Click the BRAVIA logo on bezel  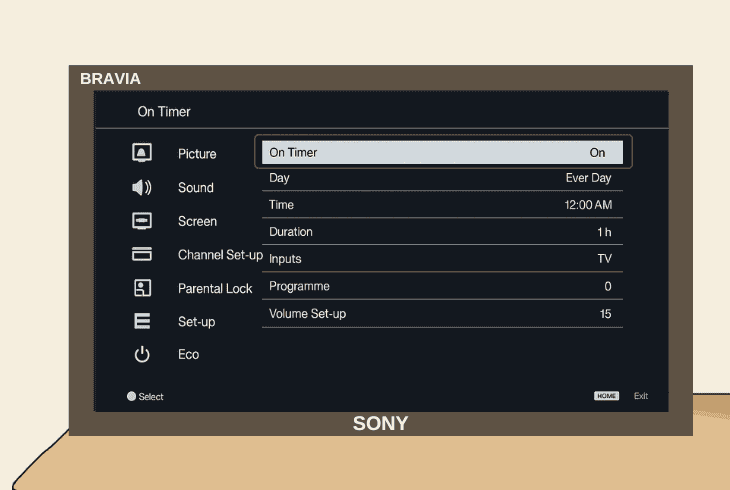pos(110,79)
